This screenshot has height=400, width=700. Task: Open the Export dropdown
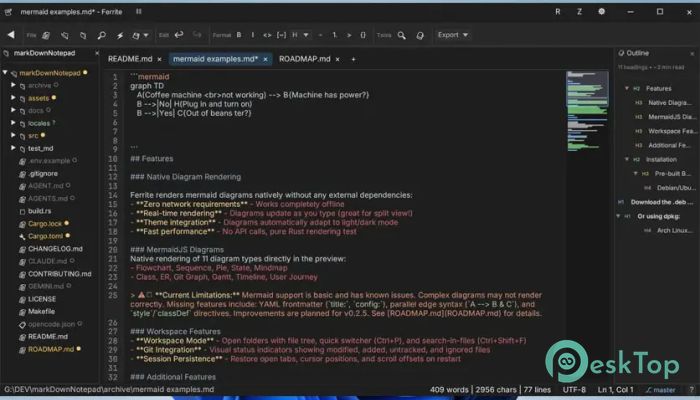(x=453, y=35)
